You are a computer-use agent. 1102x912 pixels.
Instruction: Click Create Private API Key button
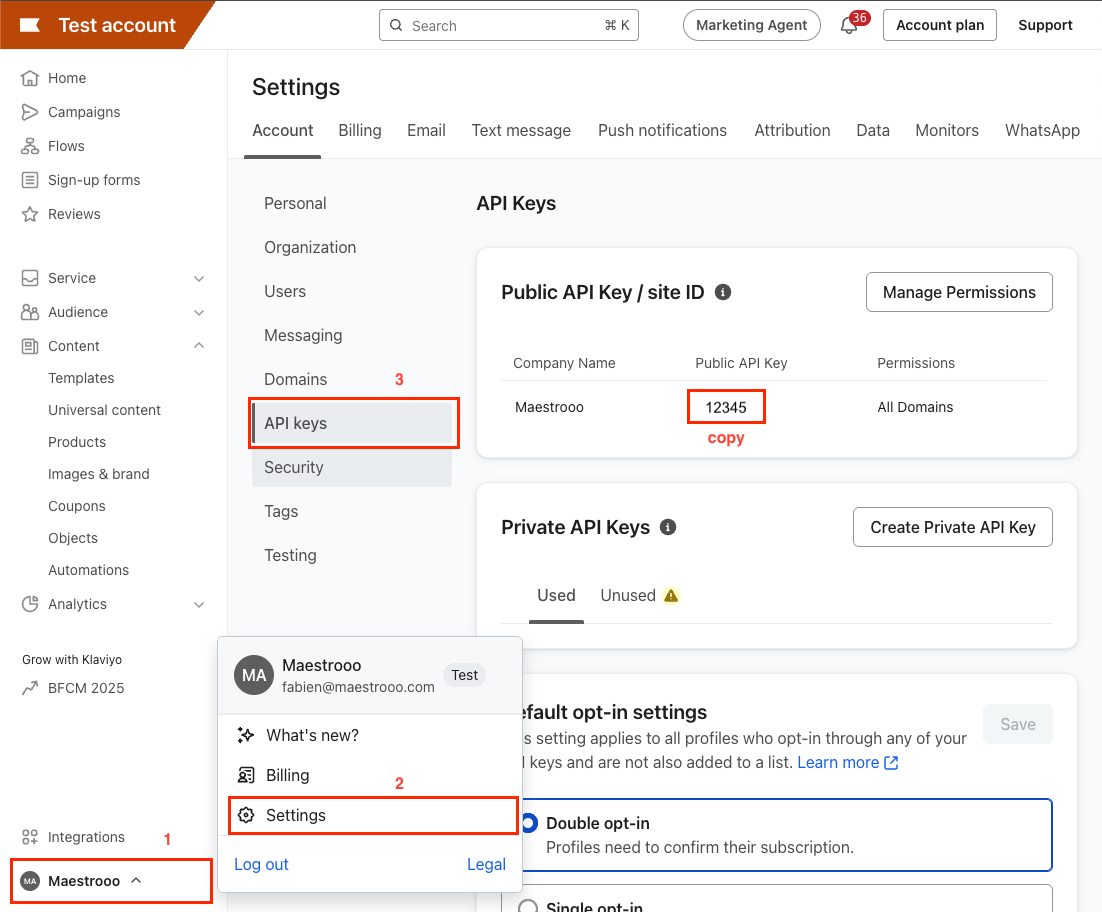[953, 527]
